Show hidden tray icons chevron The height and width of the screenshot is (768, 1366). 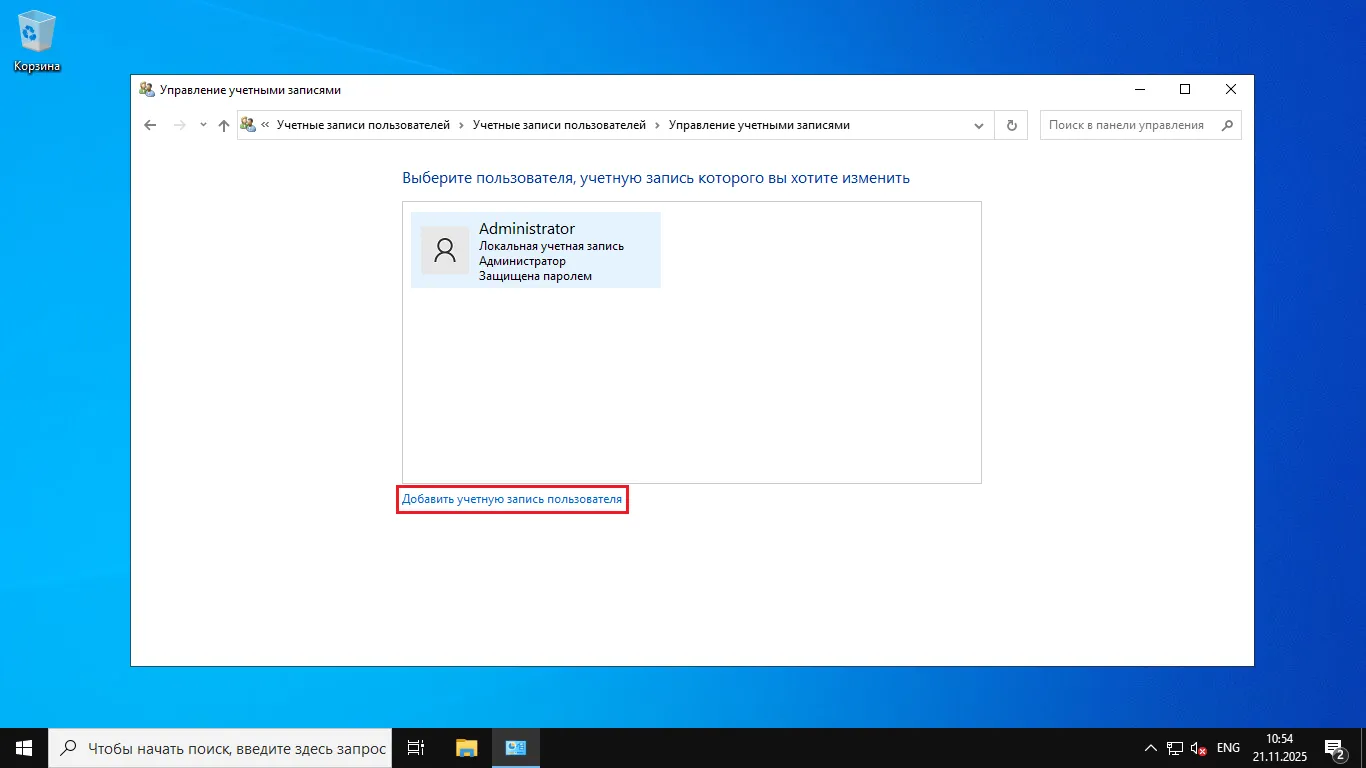tap(1150, 748)
